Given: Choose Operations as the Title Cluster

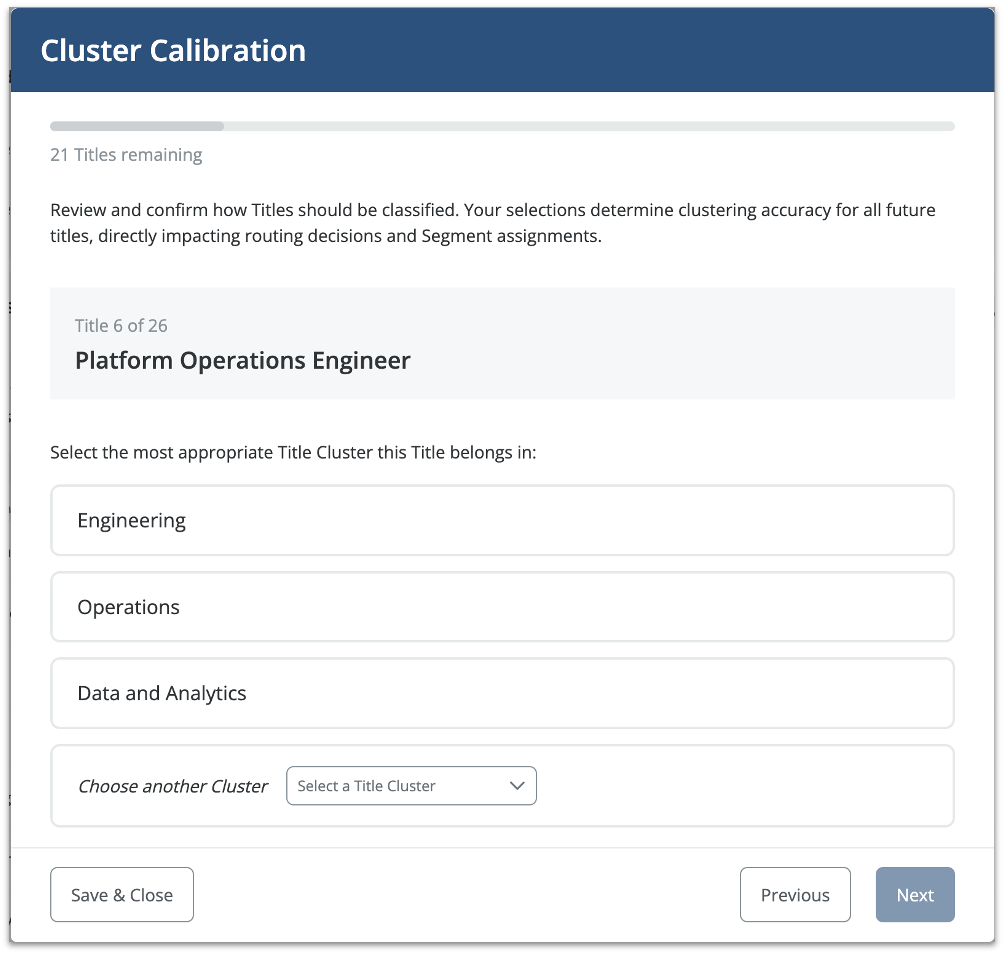Looking at the screenshot, I should (x=502, y=607).
